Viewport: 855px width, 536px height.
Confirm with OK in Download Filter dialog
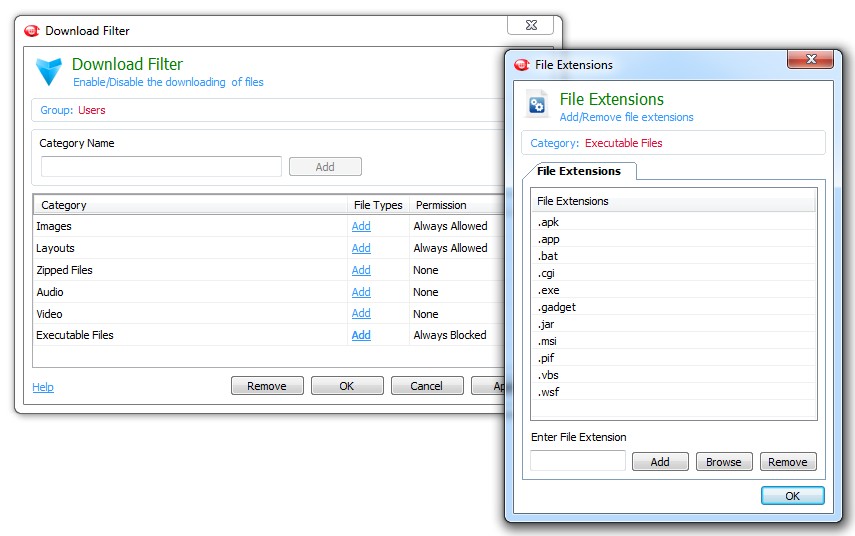pos(346,386)
